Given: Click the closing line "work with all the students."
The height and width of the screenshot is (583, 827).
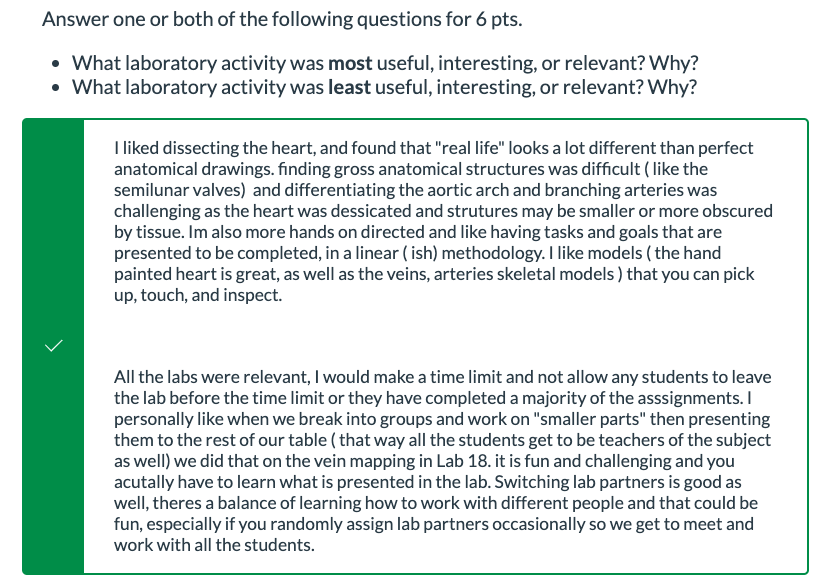Looking at the screenshot, I should click(214, 545).
